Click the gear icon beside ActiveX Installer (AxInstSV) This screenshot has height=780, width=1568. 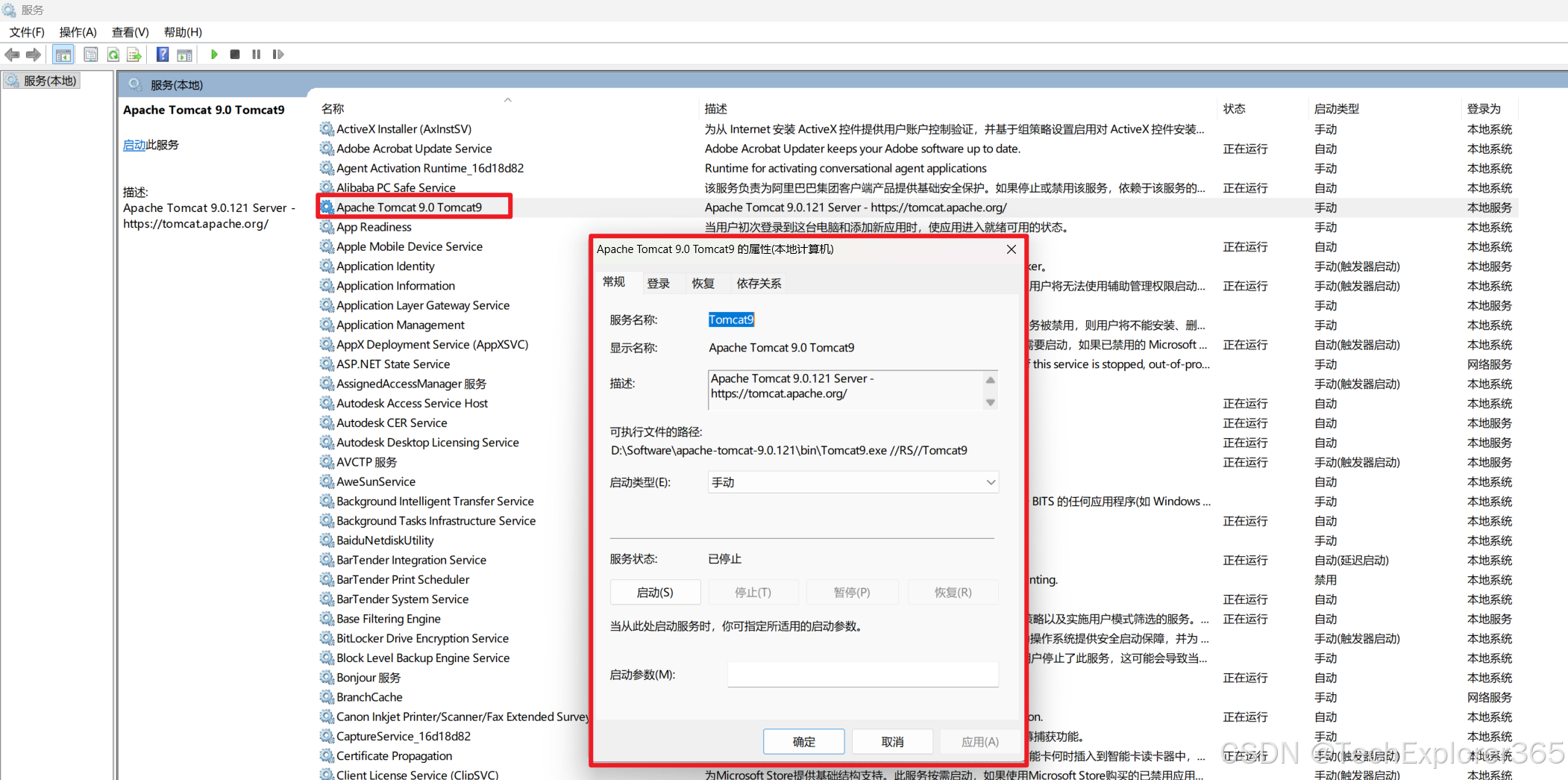[327, 129]
